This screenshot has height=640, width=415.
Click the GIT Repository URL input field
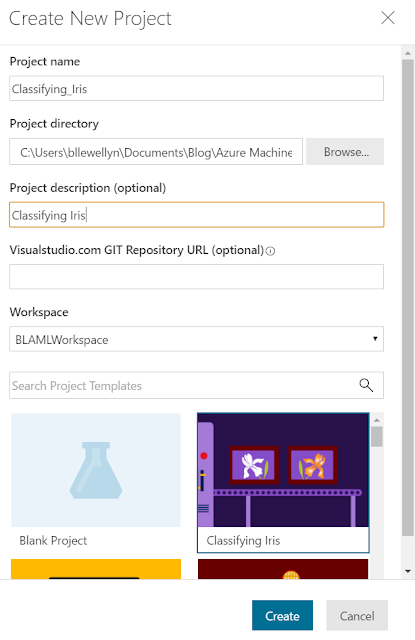(196, 277)
